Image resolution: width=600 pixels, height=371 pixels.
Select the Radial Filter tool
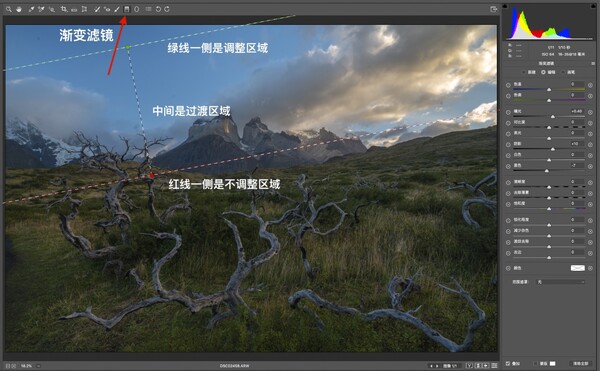pyautogui.click(x=137, y=9)
